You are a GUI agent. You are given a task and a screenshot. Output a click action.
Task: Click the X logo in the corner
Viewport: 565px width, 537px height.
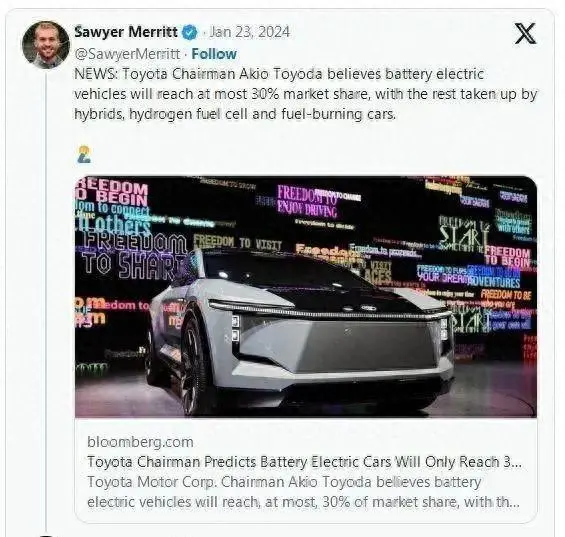click(525, 33)
